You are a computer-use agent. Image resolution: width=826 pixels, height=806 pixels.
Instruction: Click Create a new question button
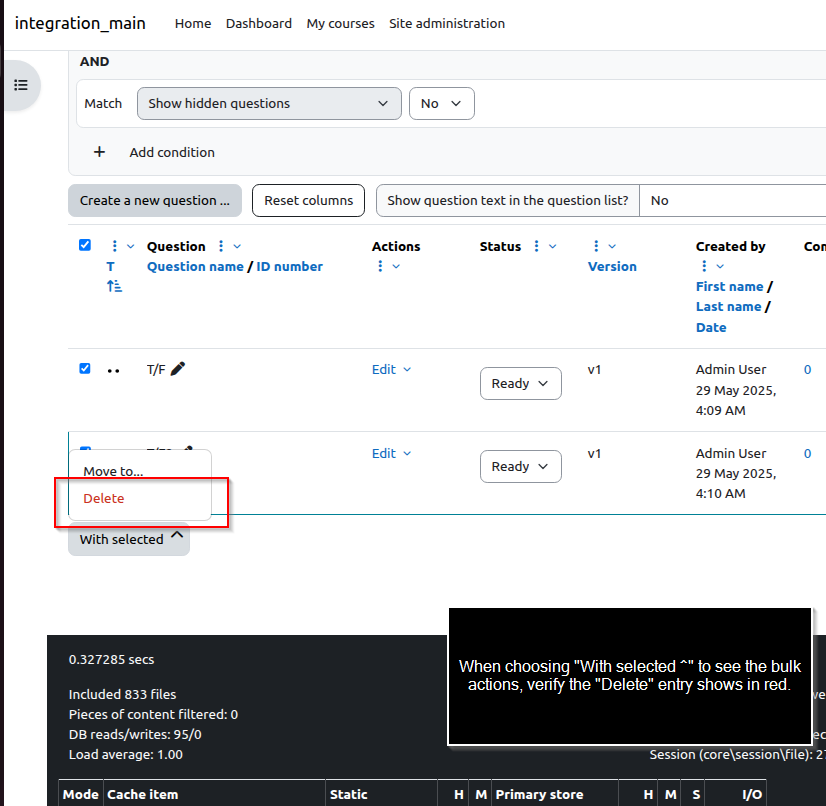[155, 200]
